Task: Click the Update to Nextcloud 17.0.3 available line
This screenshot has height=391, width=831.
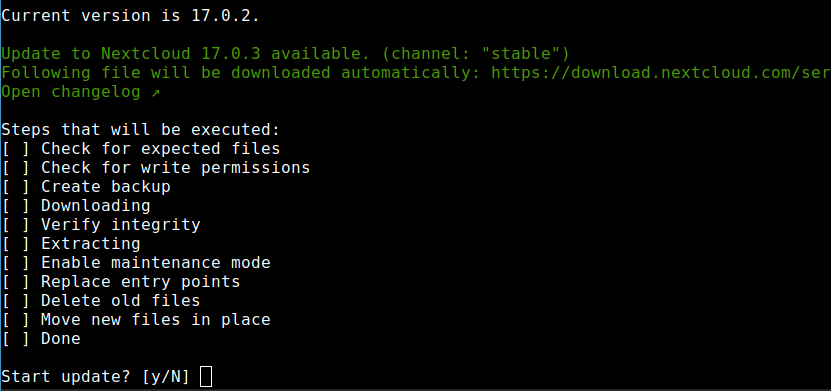Action: [286, 54]
